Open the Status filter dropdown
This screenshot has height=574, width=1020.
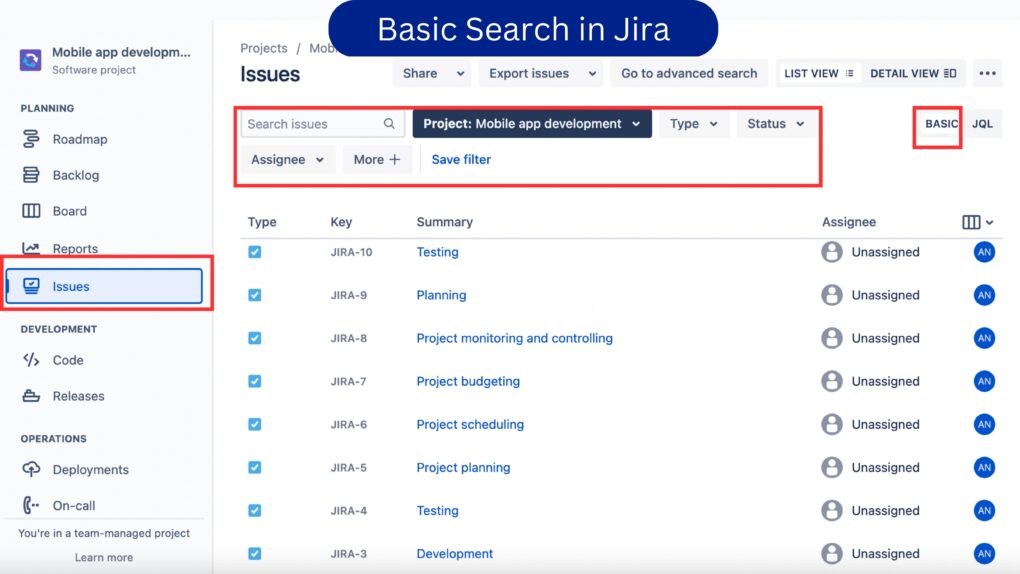click(775, 124)
